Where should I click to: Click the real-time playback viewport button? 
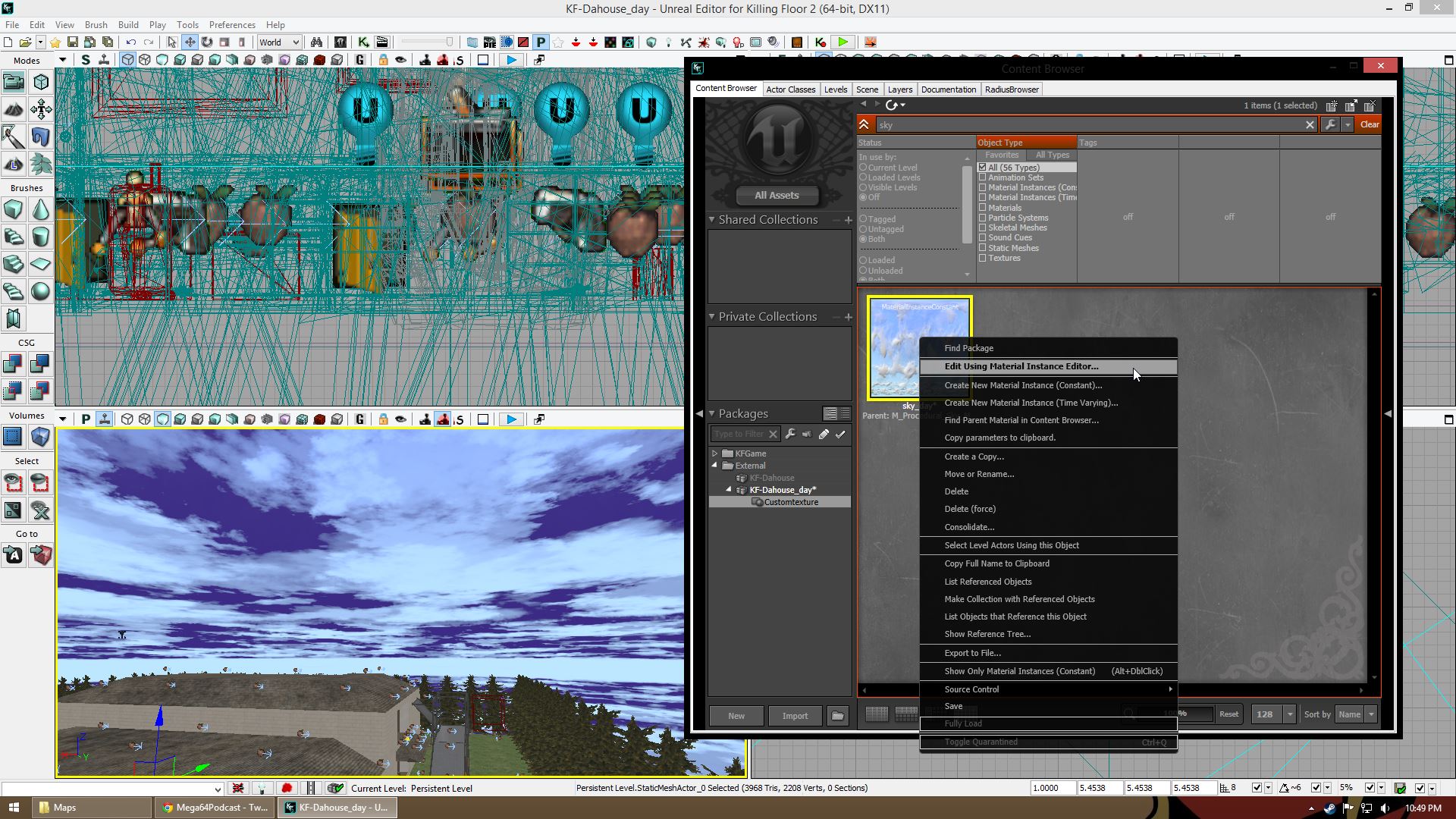click(512, 60)
